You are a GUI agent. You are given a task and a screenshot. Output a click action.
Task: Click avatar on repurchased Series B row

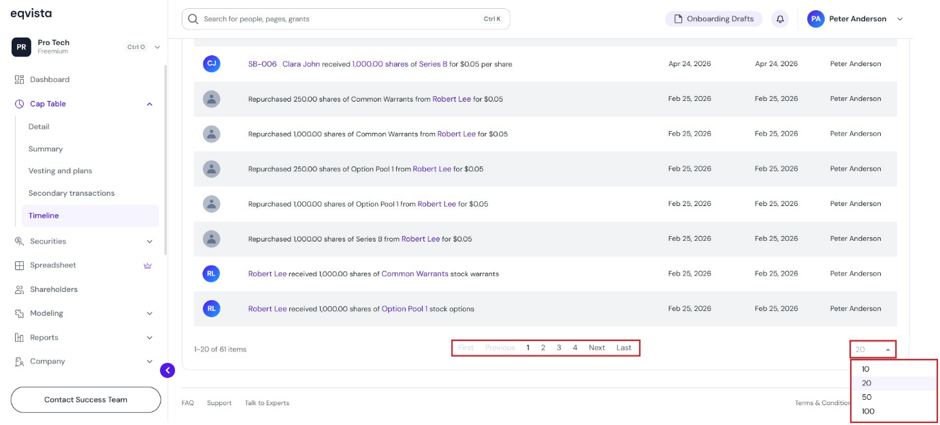(x=211, y=239)
